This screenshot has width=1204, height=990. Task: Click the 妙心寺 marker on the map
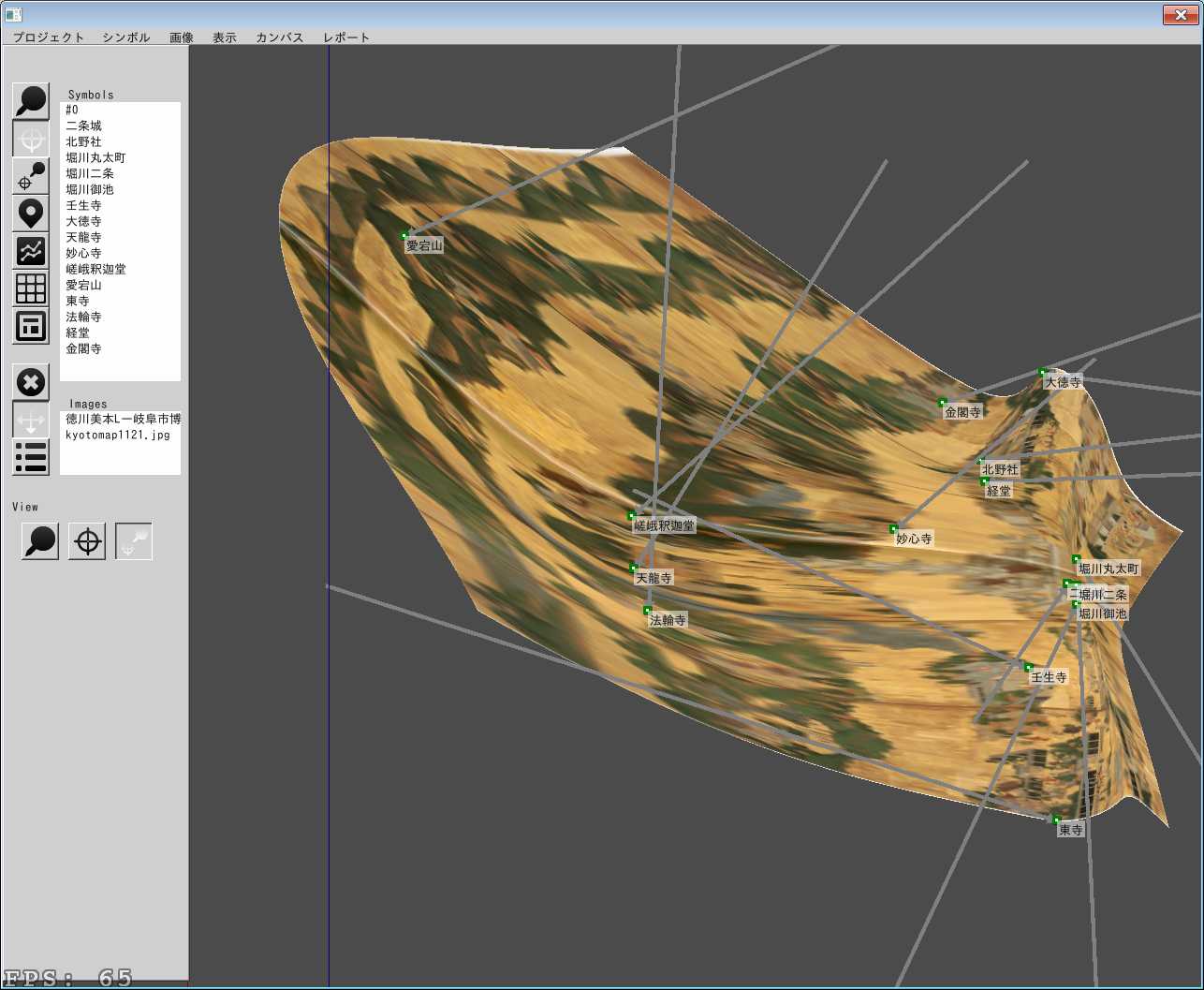[894, 529]
